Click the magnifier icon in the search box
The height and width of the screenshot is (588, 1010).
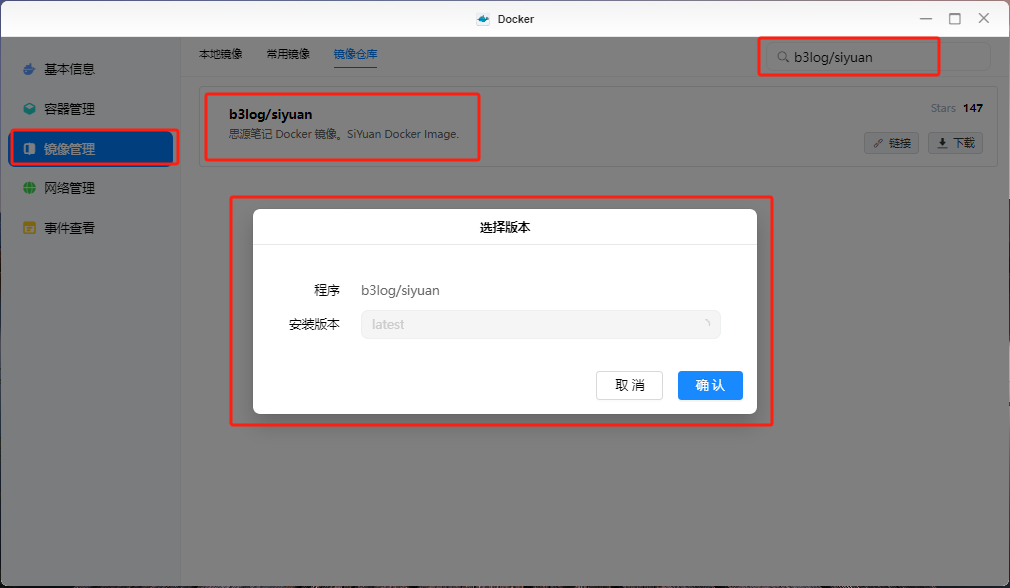(x=783, y=56)
